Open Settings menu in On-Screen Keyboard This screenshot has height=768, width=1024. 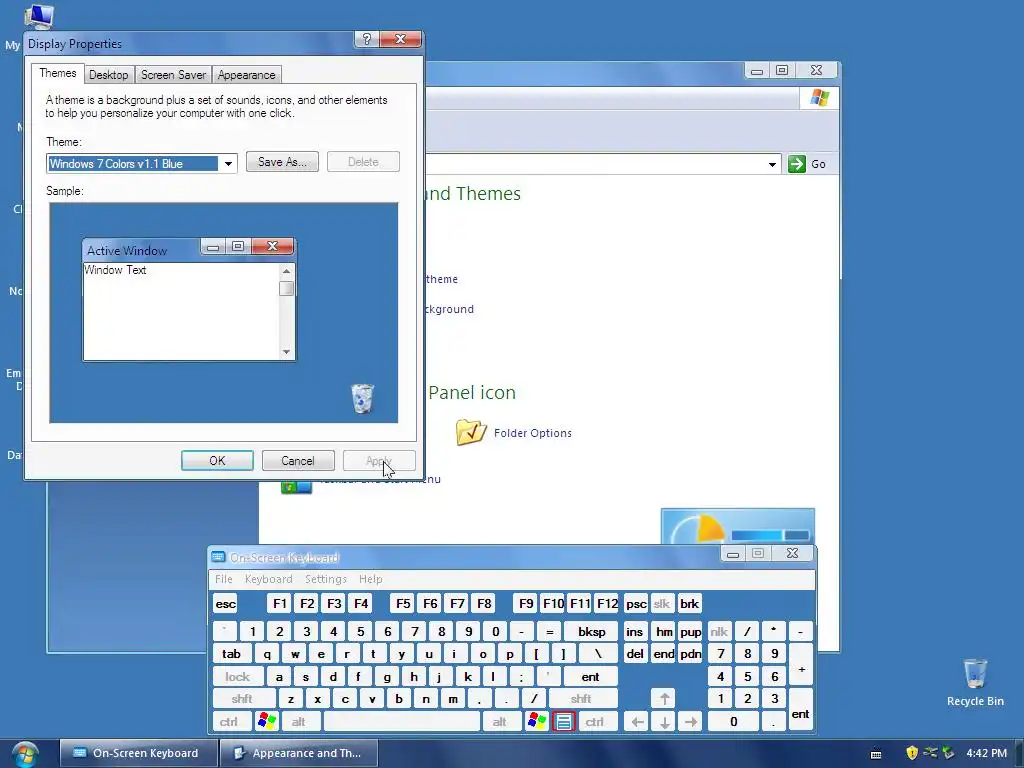pyautogui.click(x=325, y=579)
